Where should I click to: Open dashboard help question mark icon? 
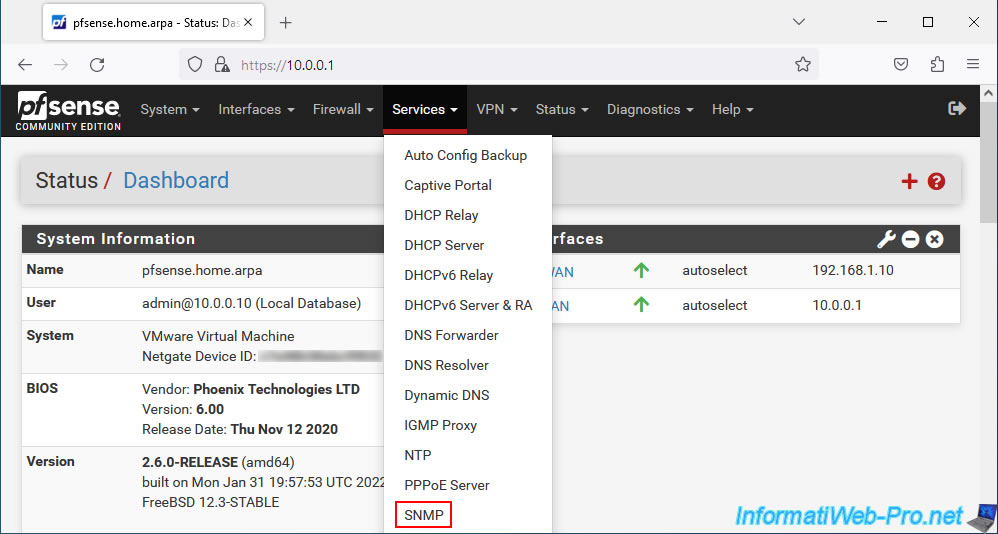pos(936,181)
